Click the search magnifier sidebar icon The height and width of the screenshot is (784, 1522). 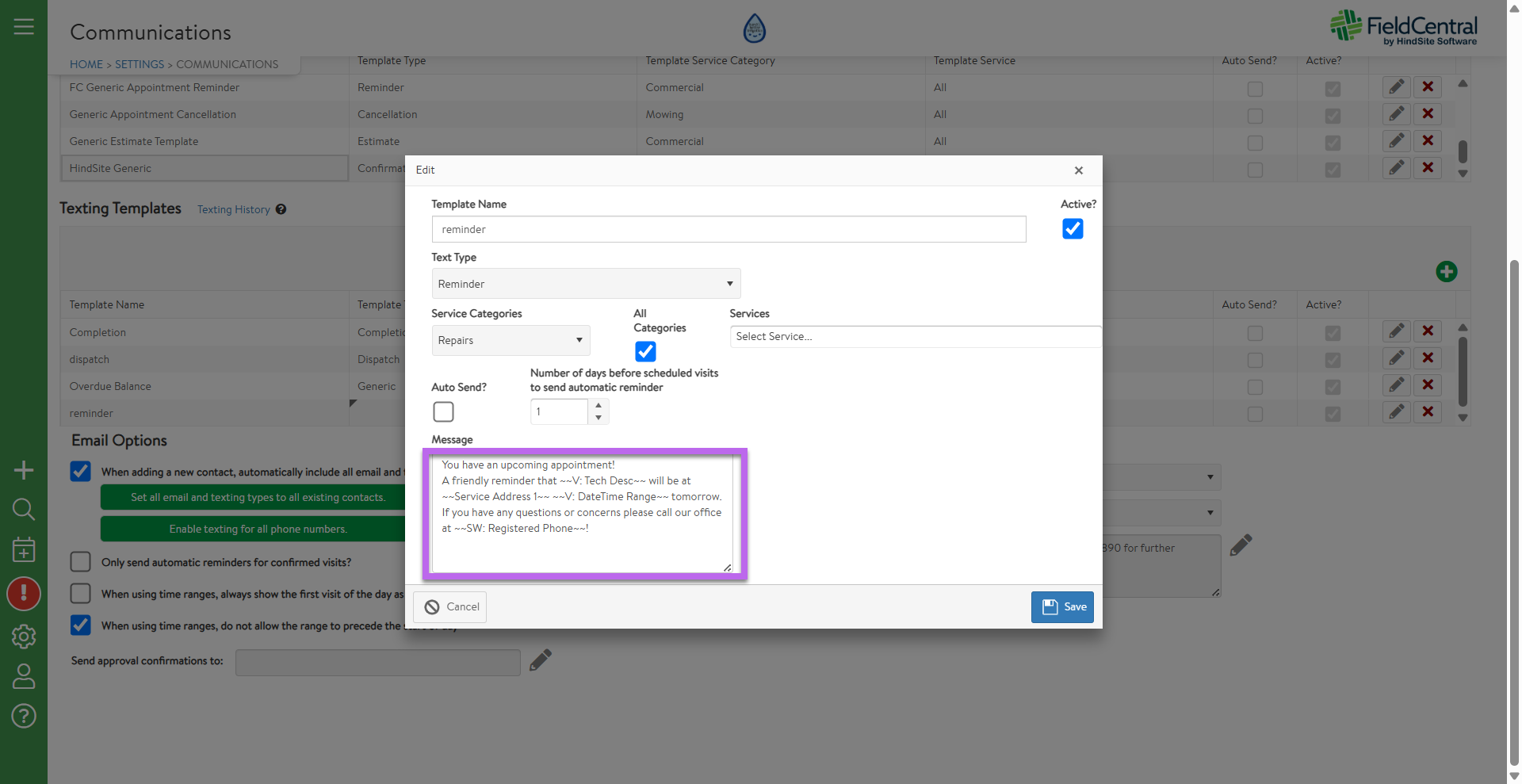click(x=24, y=509)
